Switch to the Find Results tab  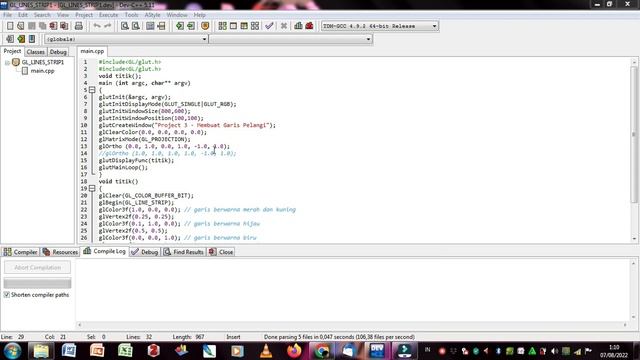(184, 252)
